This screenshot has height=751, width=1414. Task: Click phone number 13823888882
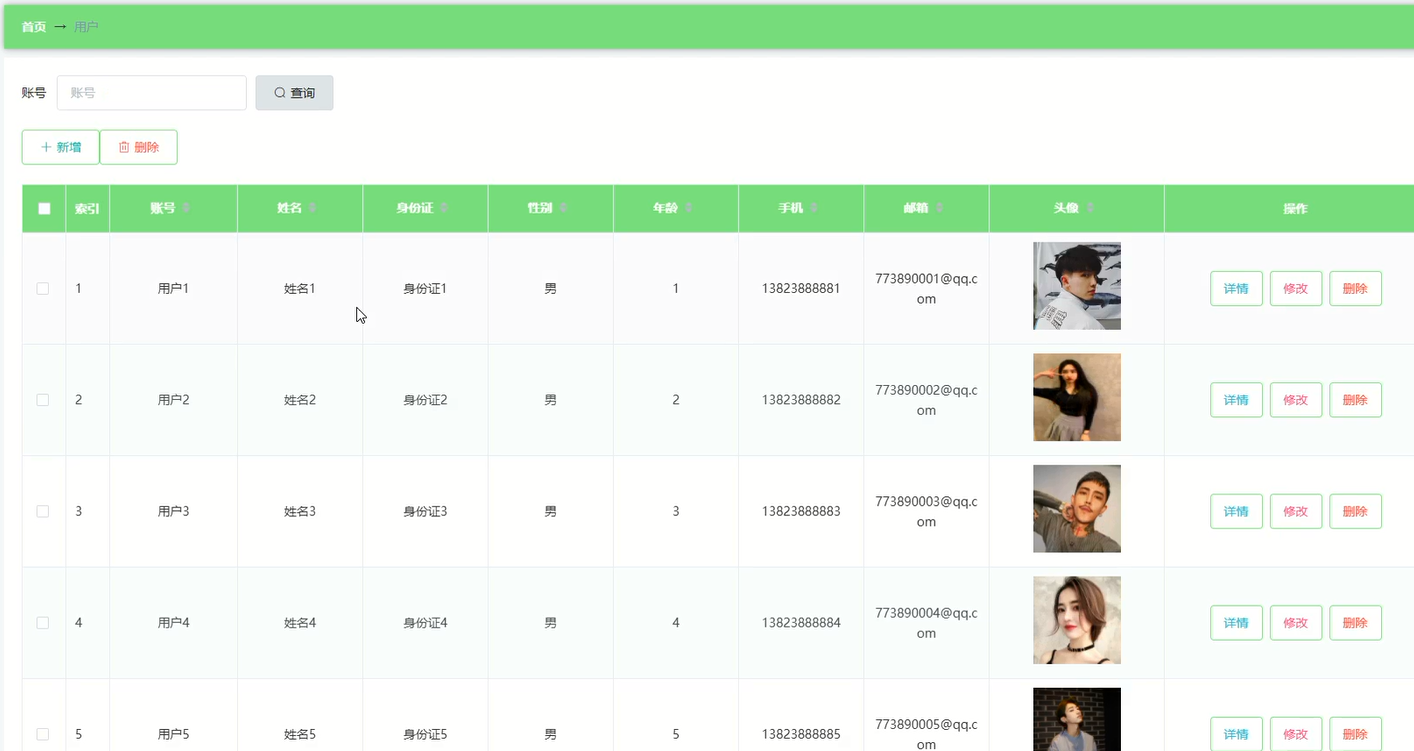coord(801,400)
